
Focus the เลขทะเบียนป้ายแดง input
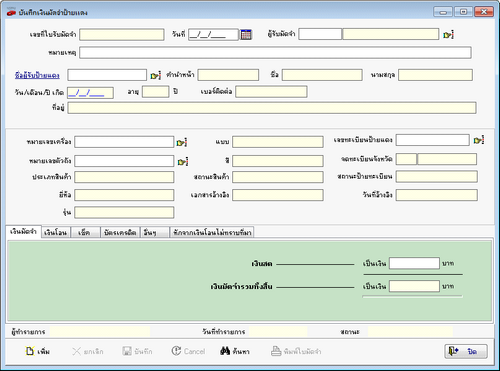point(433,140)
